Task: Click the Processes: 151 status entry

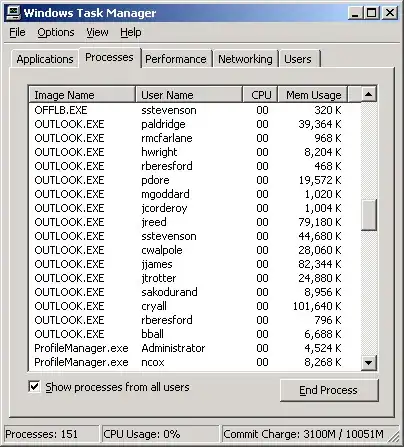Action: pos(52,434)
